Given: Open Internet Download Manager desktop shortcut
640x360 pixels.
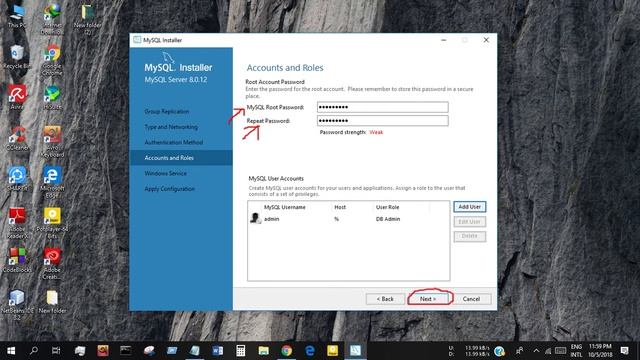Looking at the screenshot, I should click(x=52, y=18).
